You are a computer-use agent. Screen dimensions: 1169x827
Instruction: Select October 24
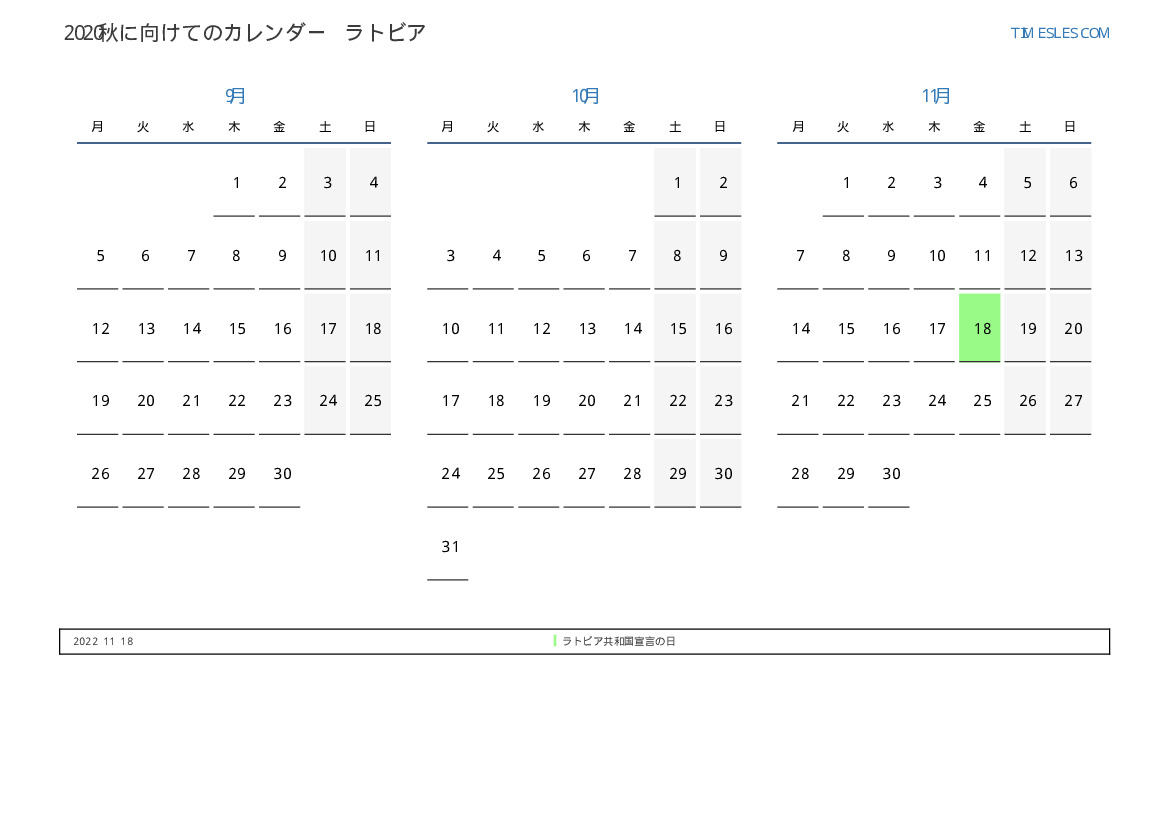pyautogui.click(x=448, y=474)
